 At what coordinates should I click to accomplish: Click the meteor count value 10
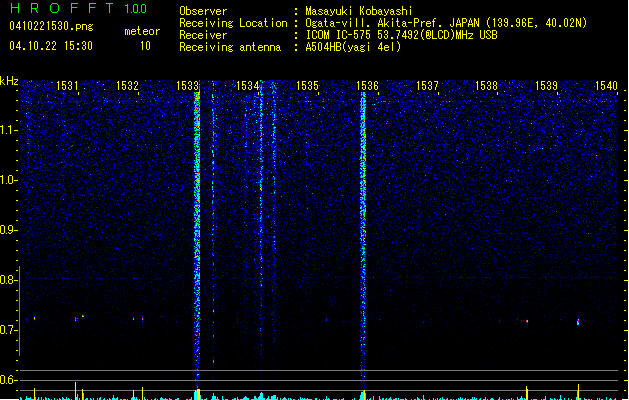(145, 46)
